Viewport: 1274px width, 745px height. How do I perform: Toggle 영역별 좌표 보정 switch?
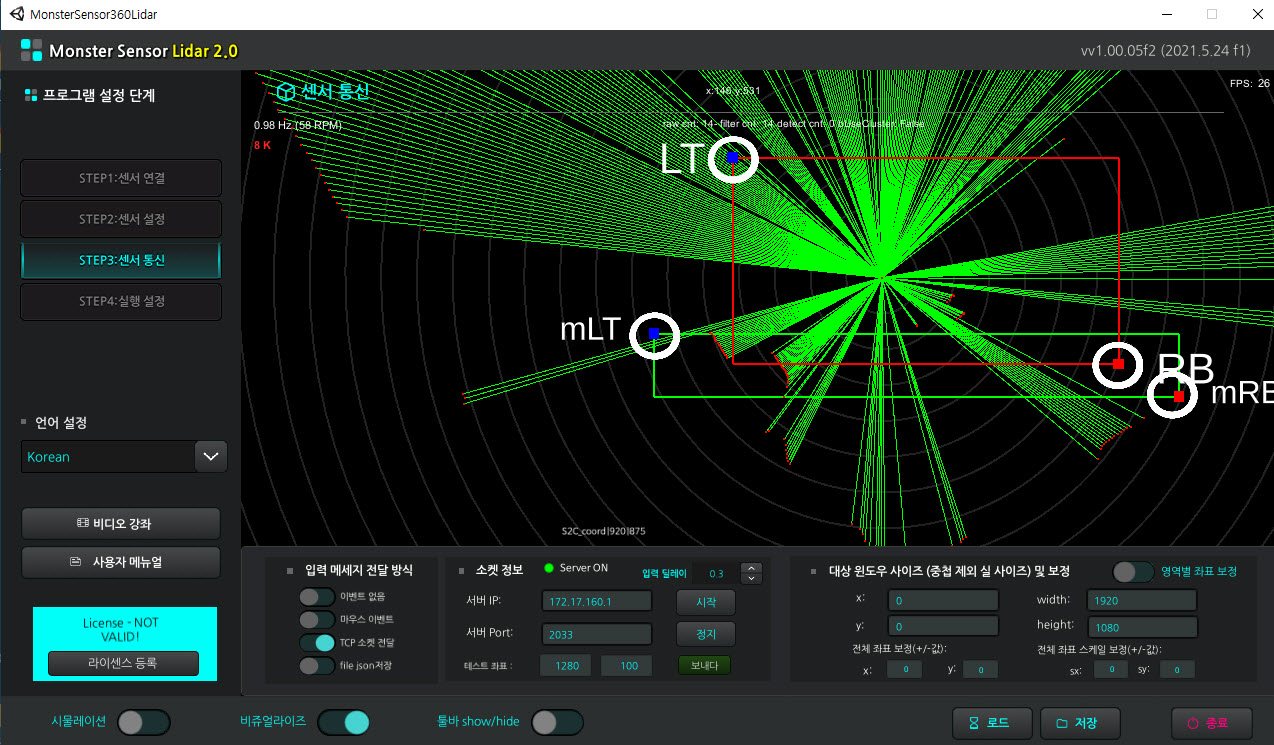click(1133, 572)
